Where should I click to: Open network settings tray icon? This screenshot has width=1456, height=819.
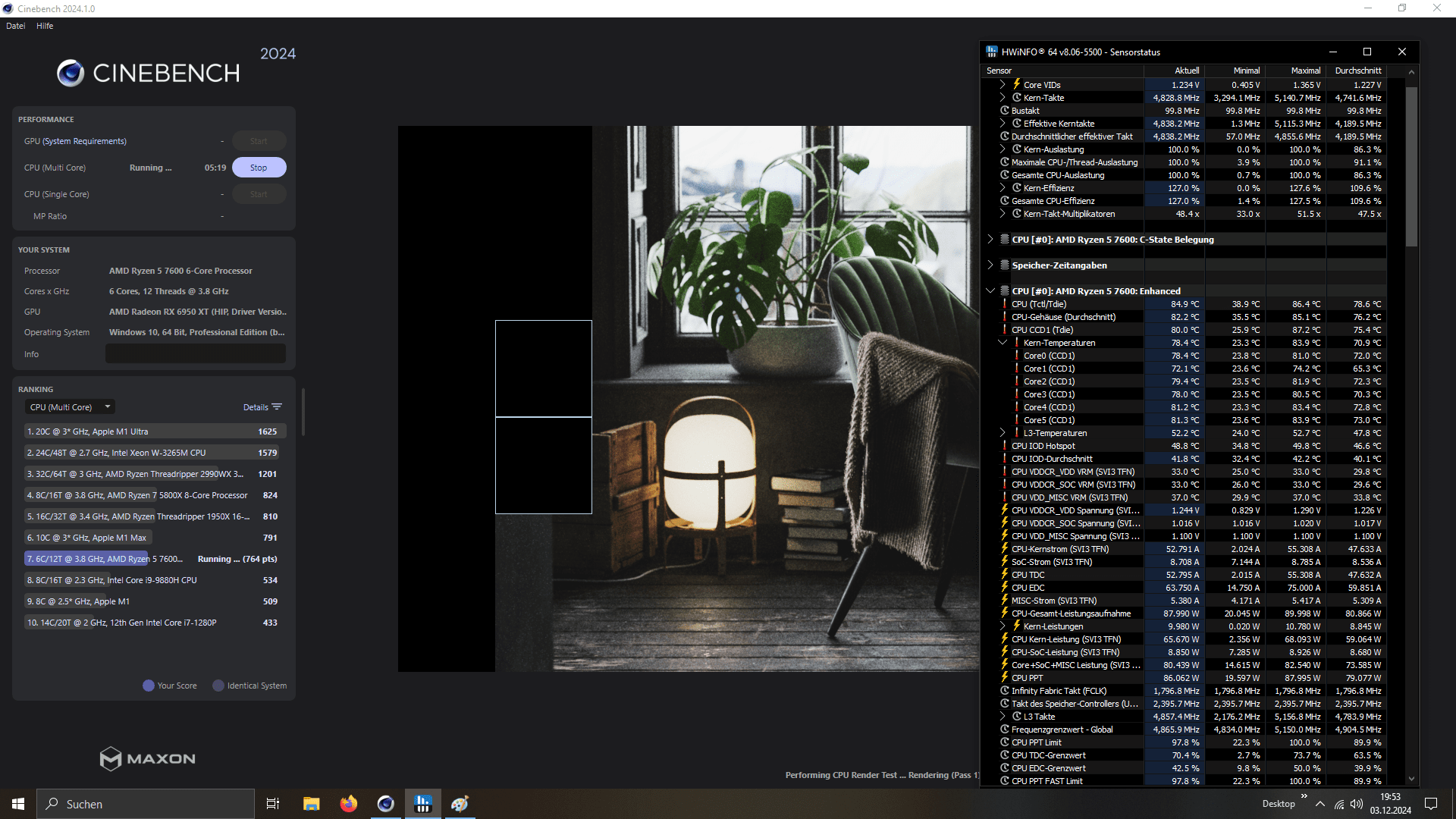pos(1339,804)
